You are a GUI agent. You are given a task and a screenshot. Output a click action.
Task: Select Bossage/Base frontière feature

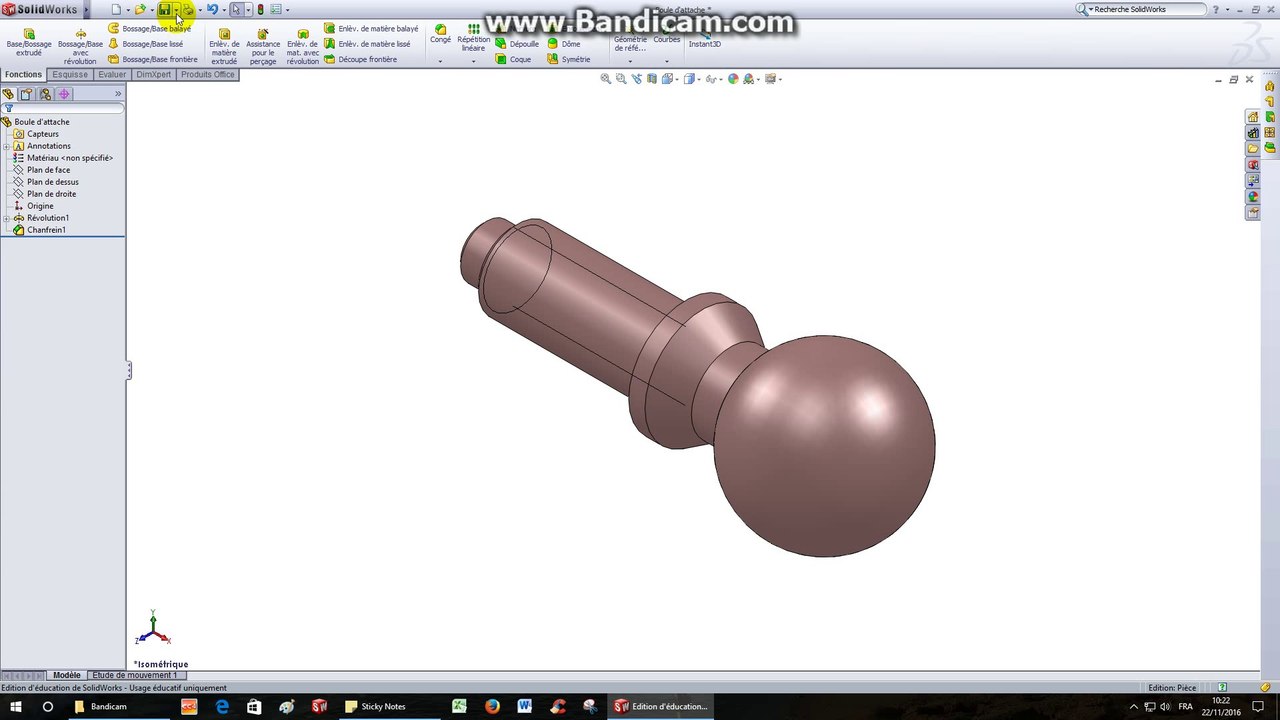[153, 59]
